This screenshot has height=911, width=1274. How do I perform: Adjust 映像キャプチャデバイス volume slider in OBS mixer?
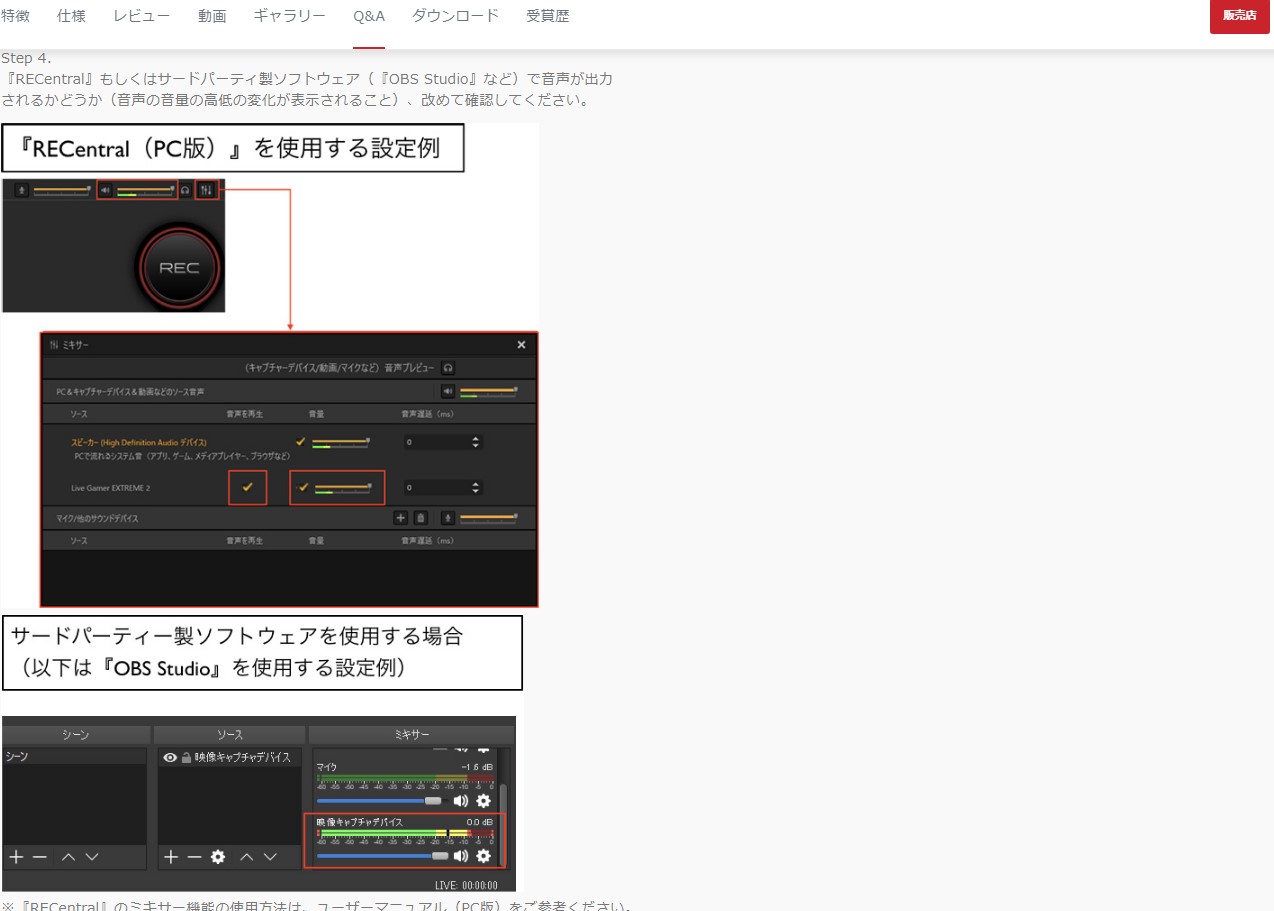tap(383, 856)
